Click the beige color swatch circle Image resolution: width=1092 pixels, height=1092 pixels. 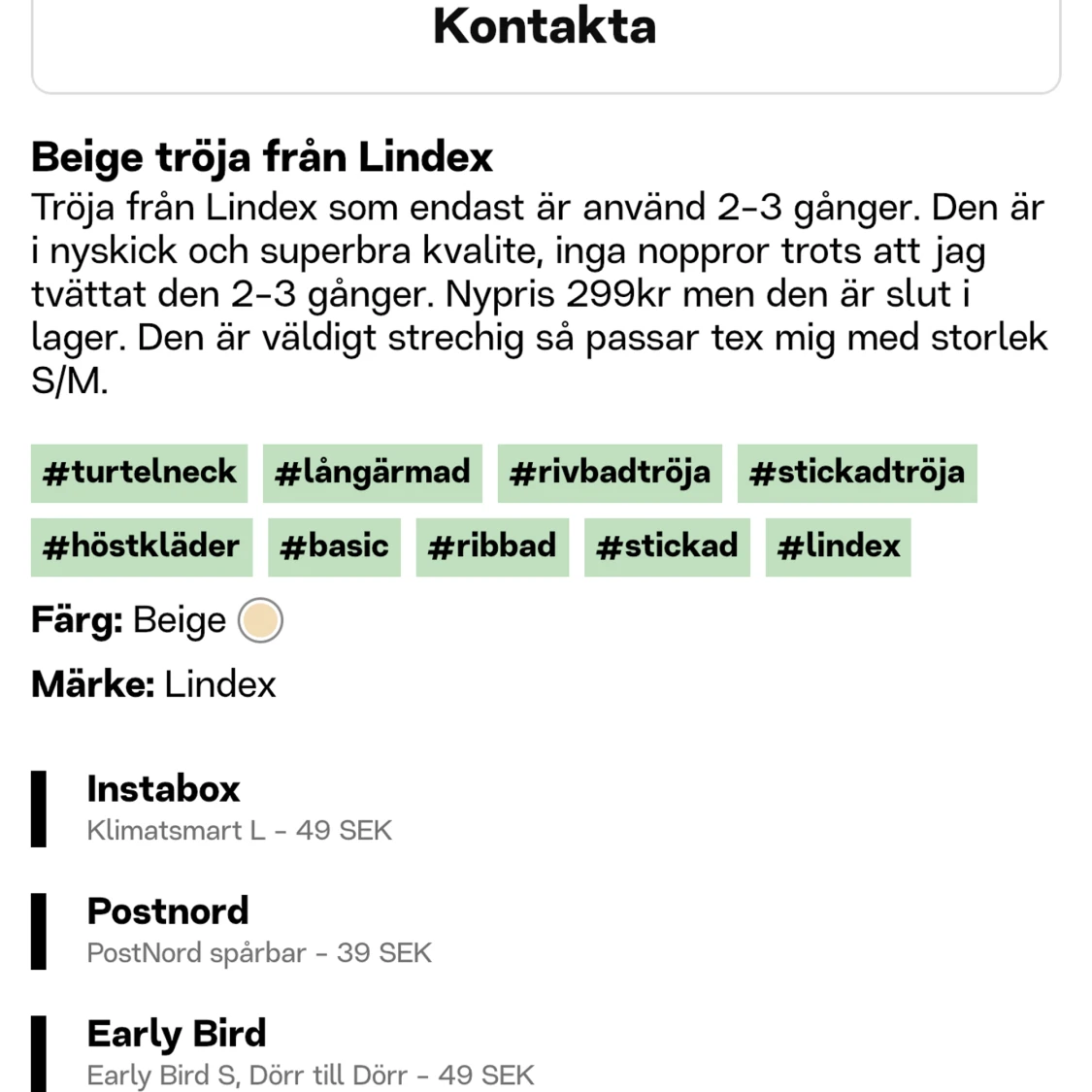[259, 619]
